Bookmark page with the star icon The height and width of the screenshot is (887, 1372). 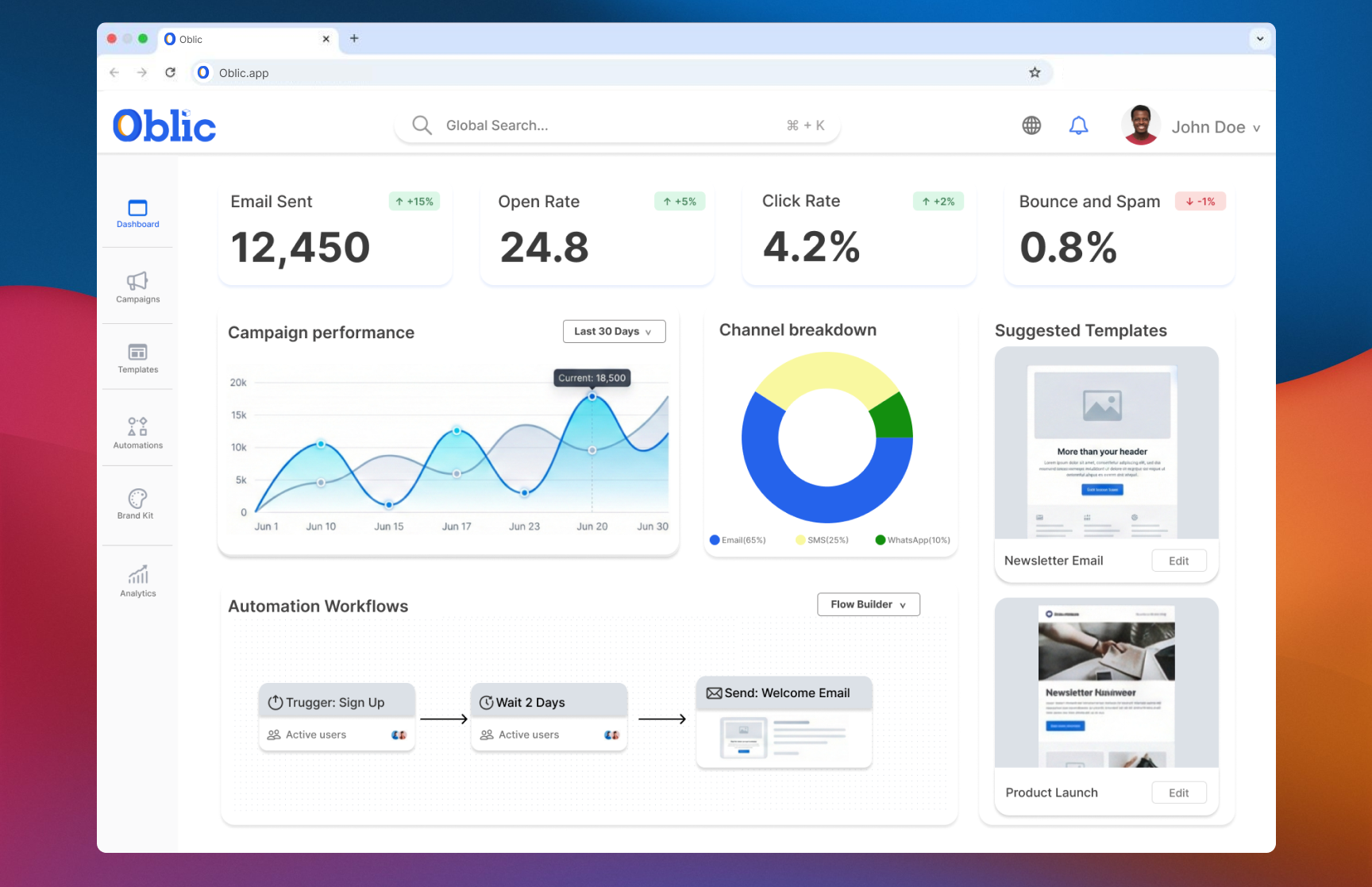pyautogui.click(x=1035, y=73)
